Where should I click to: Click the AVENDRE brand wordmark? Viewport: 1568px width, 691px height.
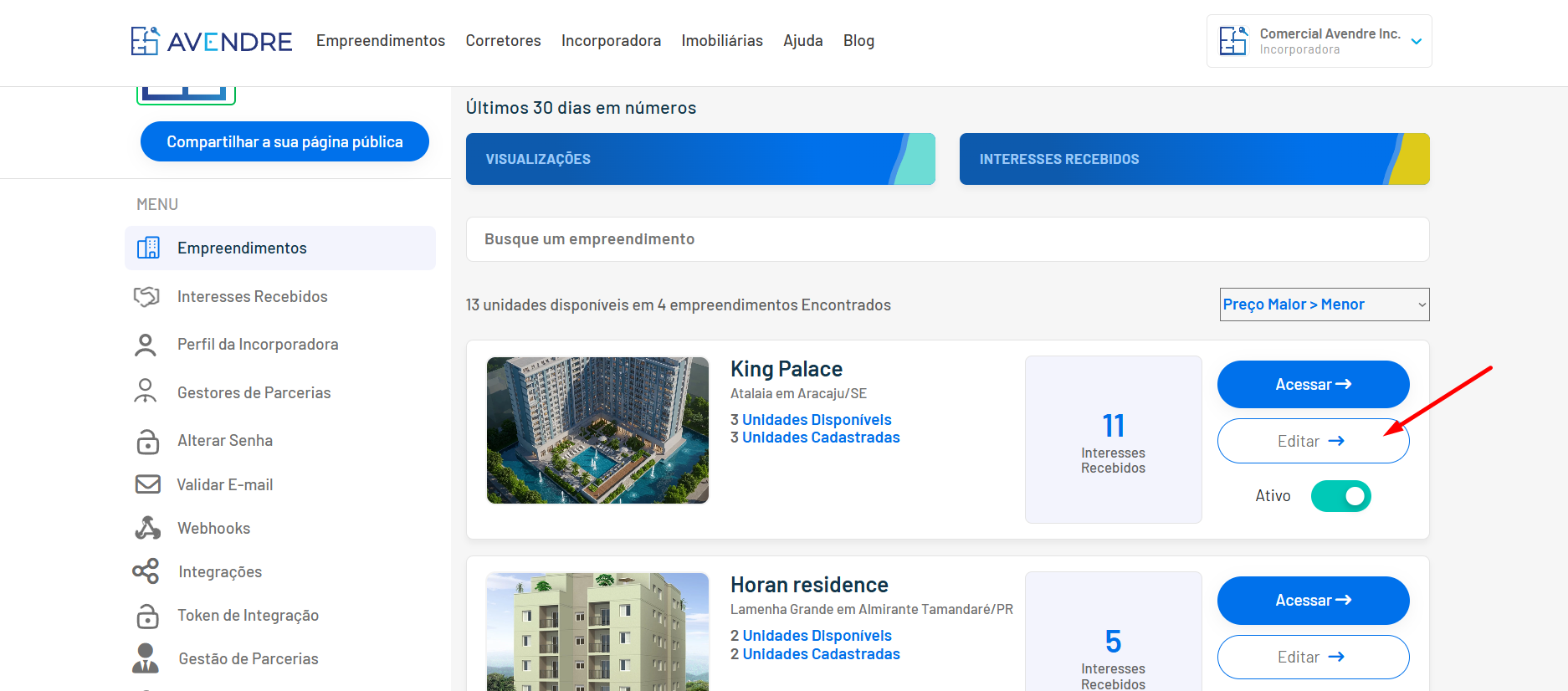pos(230,42)
